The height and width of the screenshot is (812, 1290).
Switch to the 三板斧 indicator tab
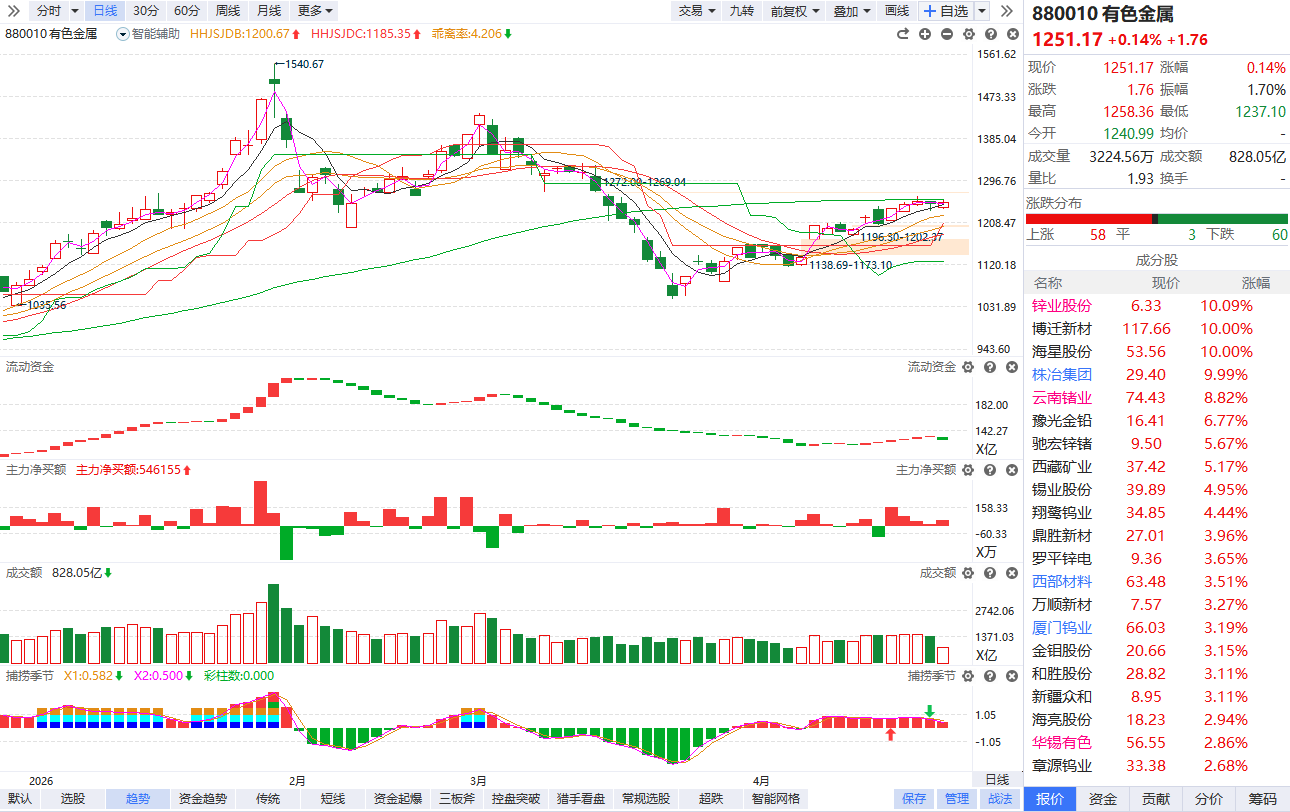coord(458,799)
